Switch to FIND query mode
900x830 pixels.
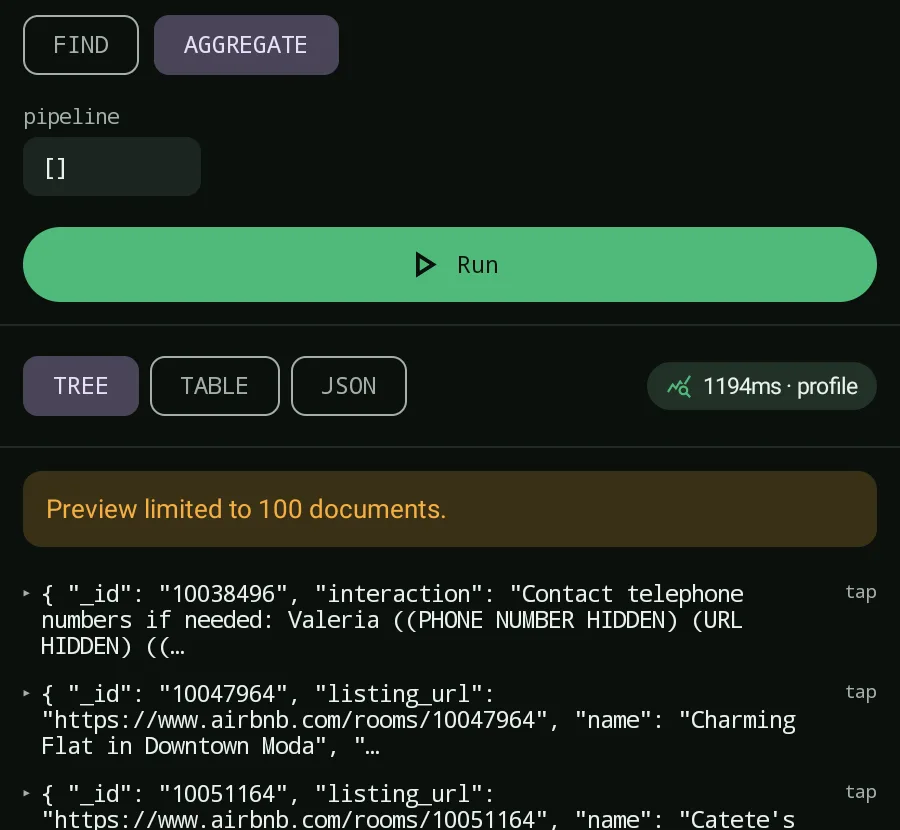pos(81,45)
